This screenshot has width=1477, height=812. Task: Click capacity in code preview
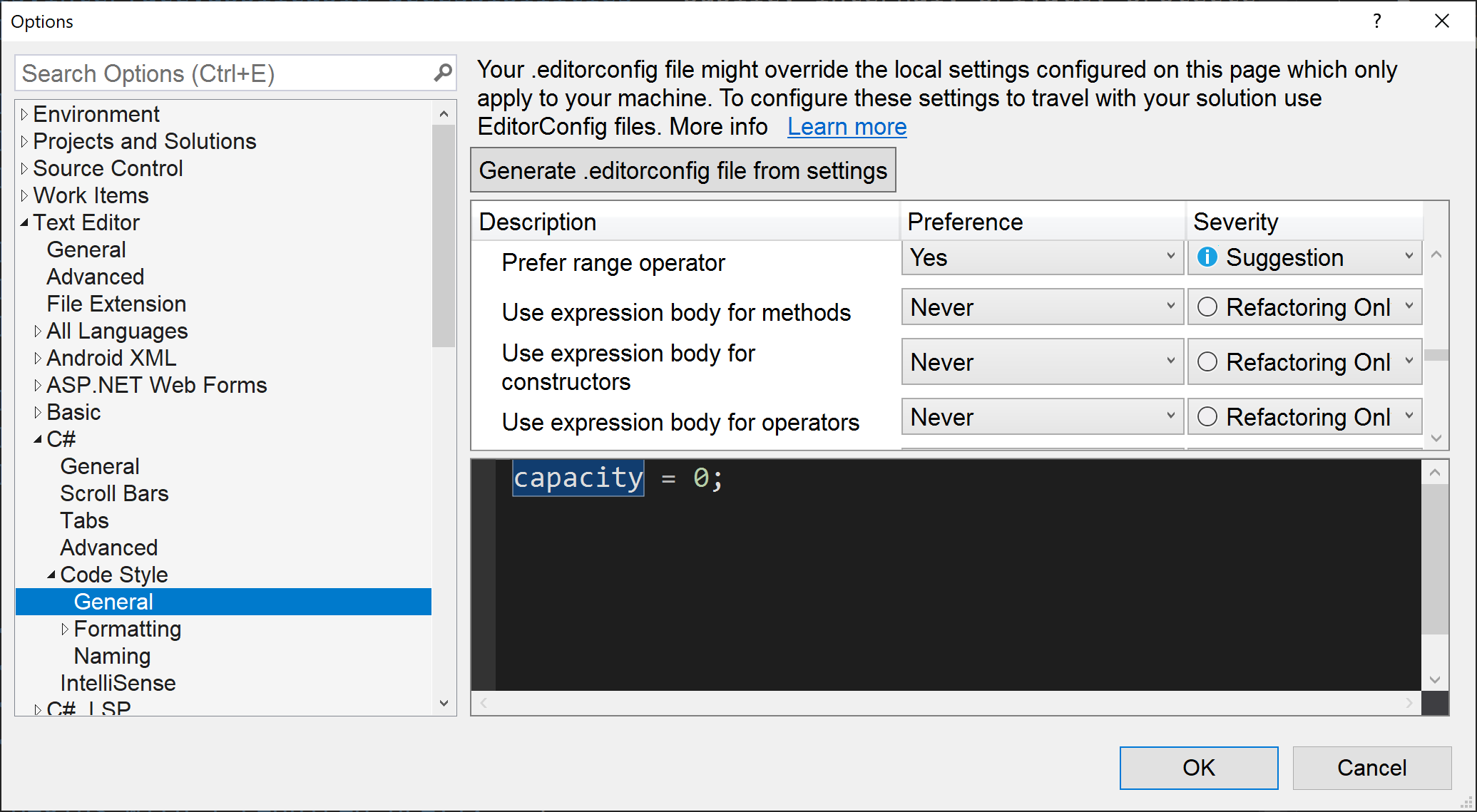pyautogui.click(x=578, y=478)
